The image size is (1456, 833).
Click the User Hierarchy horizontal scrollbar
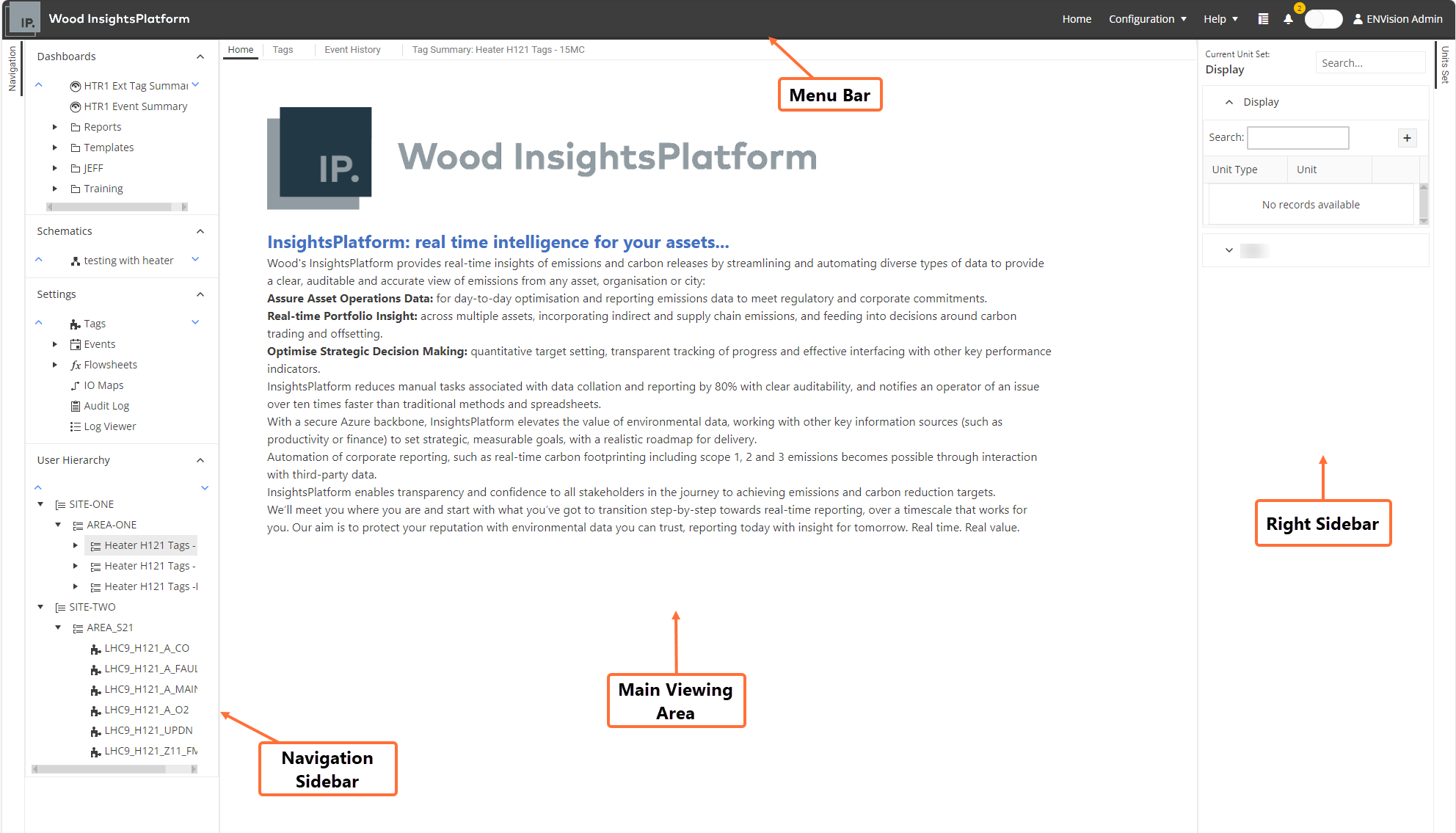click(114, 769)
